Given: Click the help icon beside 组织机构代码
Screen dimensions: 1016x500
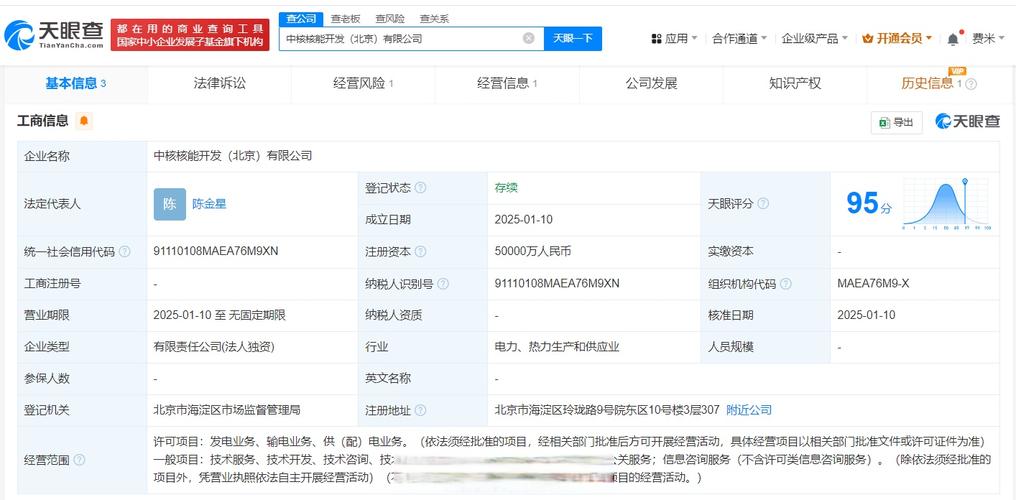Looking at the screenshot, I should (786, 284).
